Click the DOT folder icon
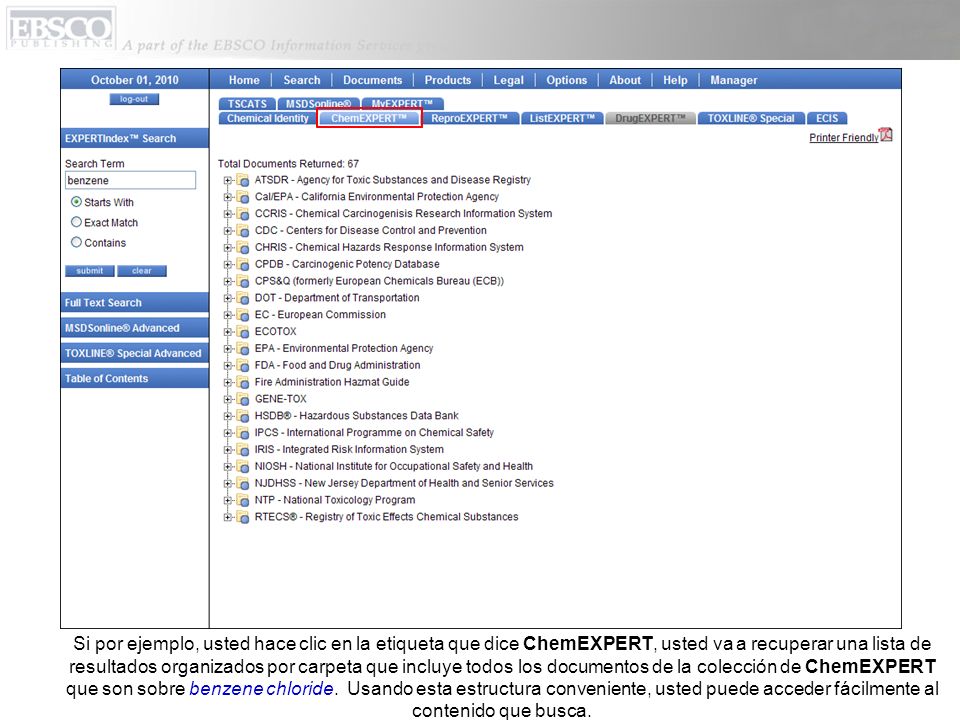 (243, 298)
